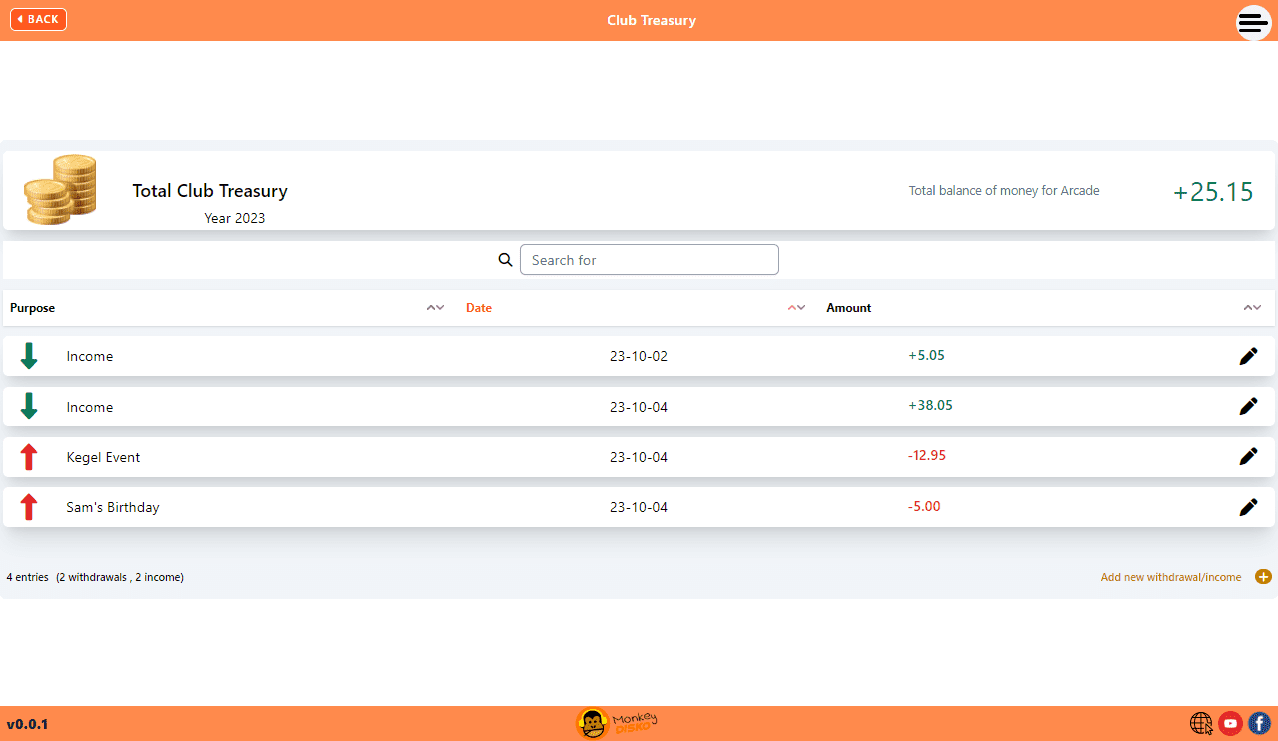Click Add new withdrawal/income link
This screenshot has height=741, width=1278.
pyautogui.click(x=1170, y=577)
